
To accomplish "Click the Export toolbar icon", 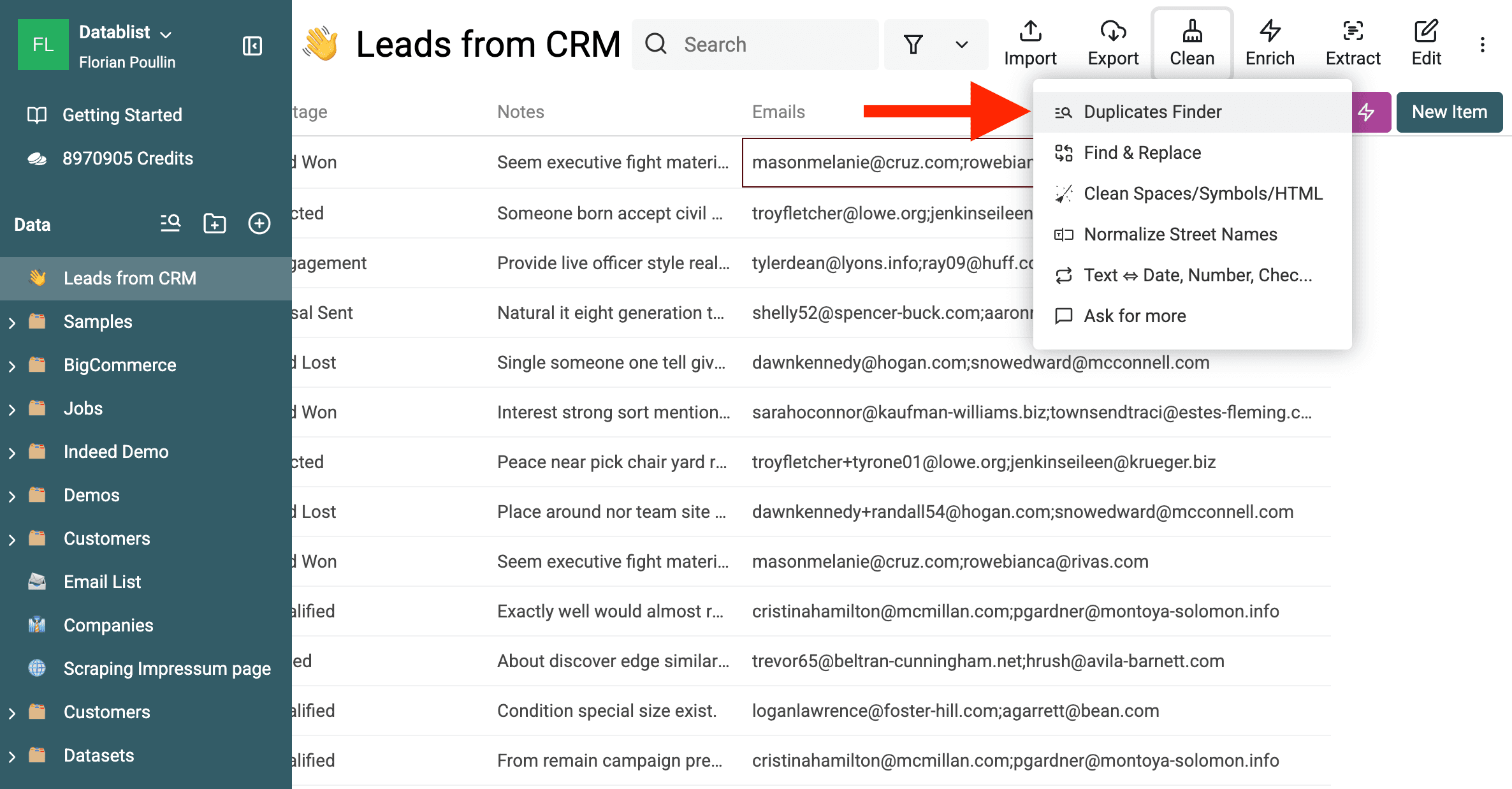I will click(x=1113, y=43).
